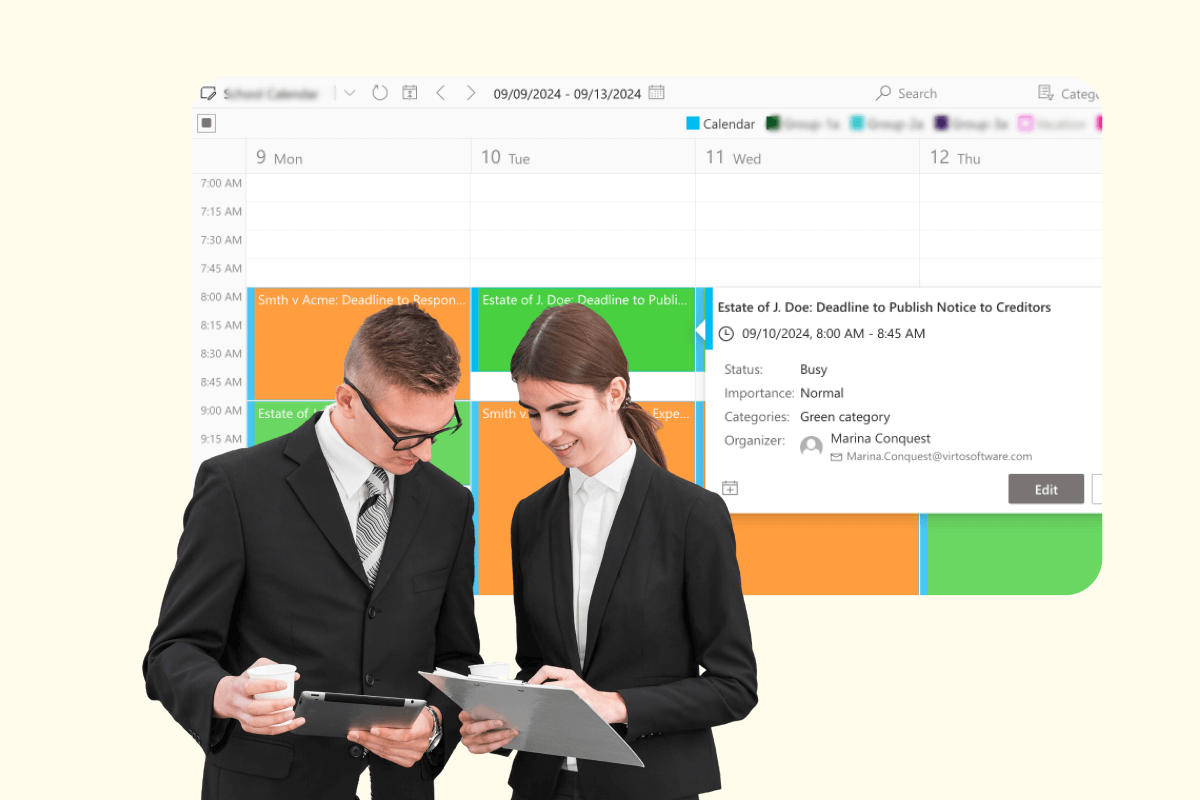The height and width of the screenshot is (800, 1200).
Task: Open the date range calendar picker icon
Action: pos(656,93)
